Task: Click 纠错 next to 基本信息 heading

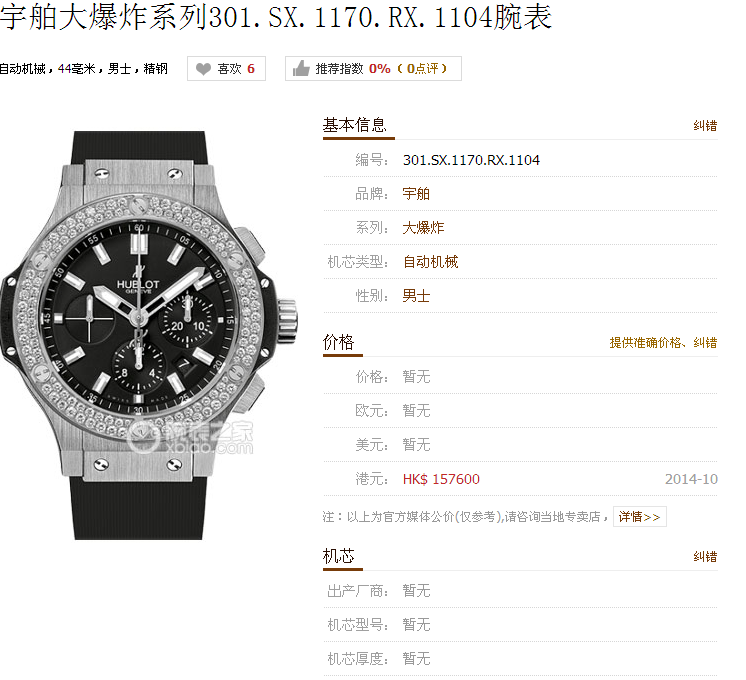Action: pos(705,126)
